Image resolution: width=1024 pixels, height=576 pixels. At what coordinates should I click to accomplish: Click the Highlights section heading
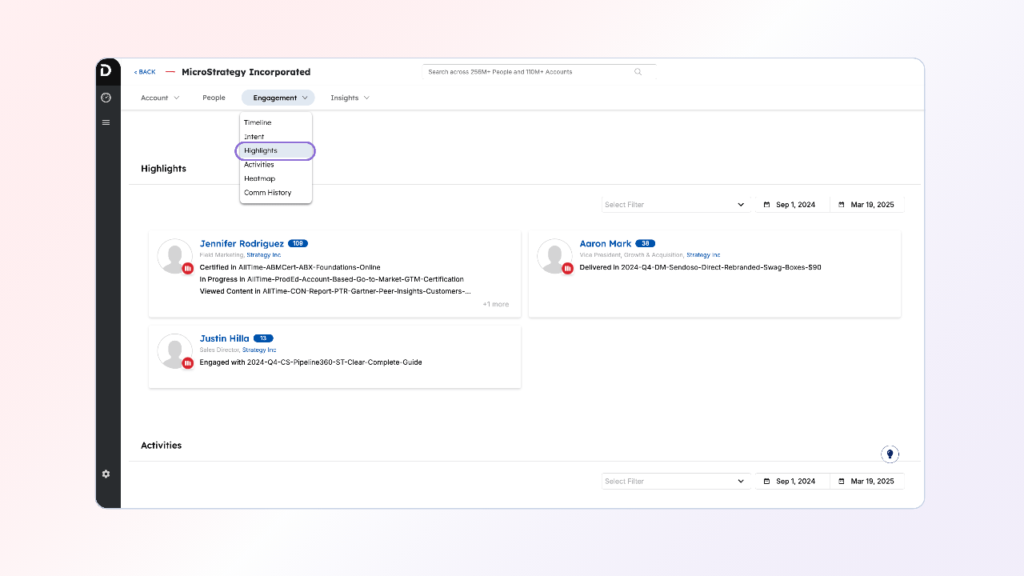[163, 168]
